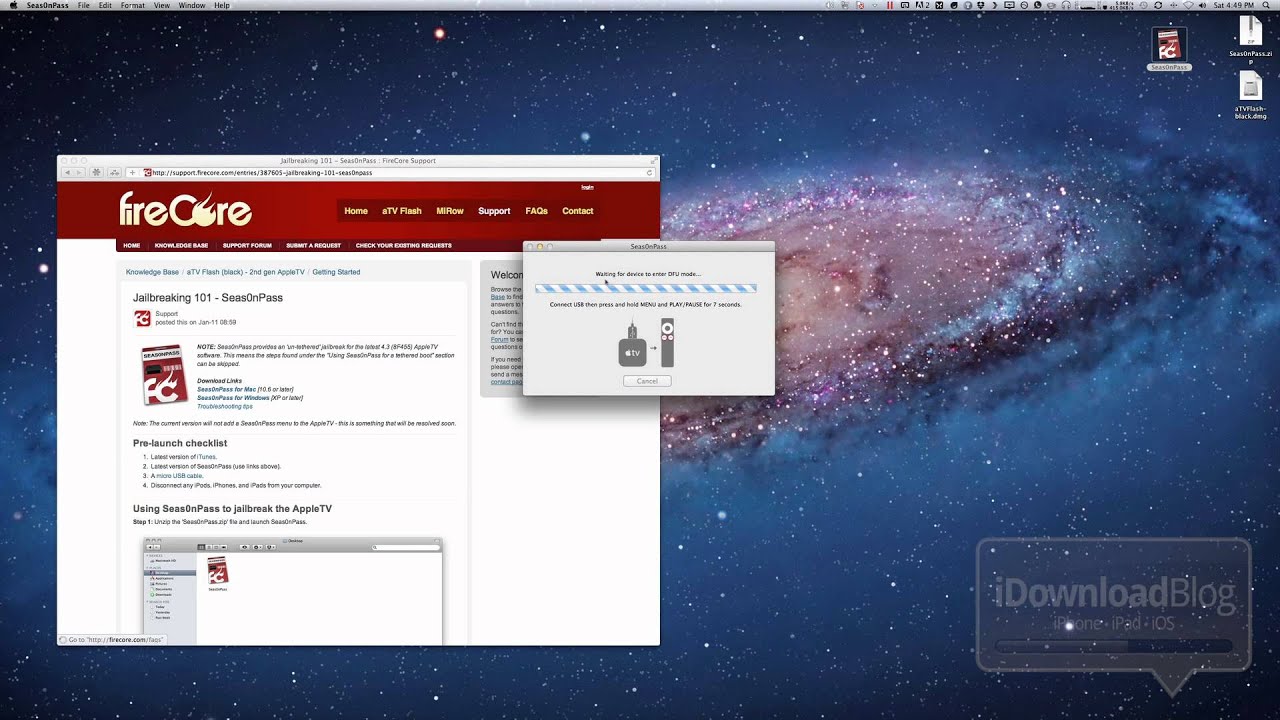Open the Seas0nPass application menu

(x=48, y=5)
